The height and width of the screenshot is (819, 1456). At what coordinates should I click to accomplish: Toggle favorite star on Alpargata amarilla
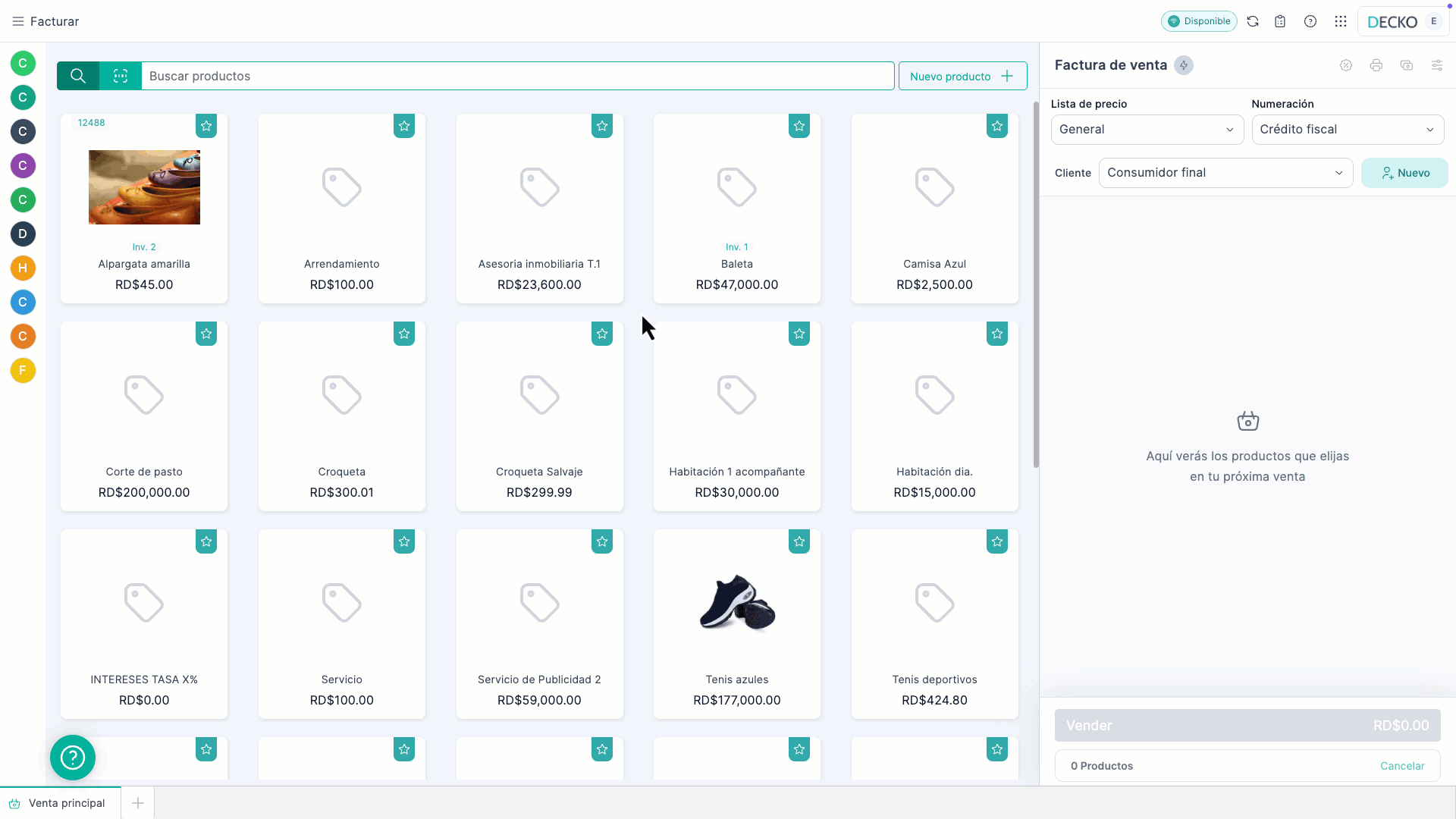pos(206,126)
